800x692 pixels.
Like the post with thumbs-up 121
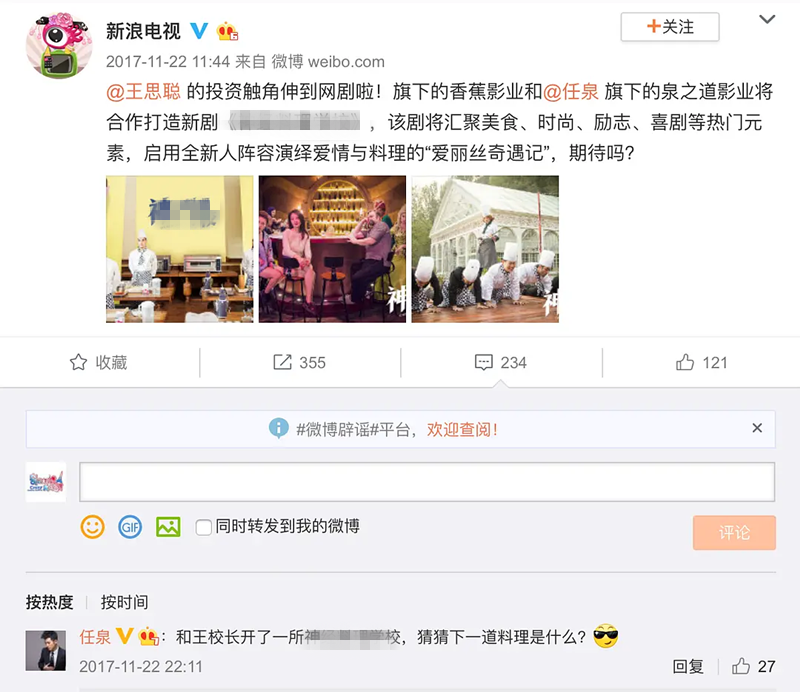tap(685, 362)
